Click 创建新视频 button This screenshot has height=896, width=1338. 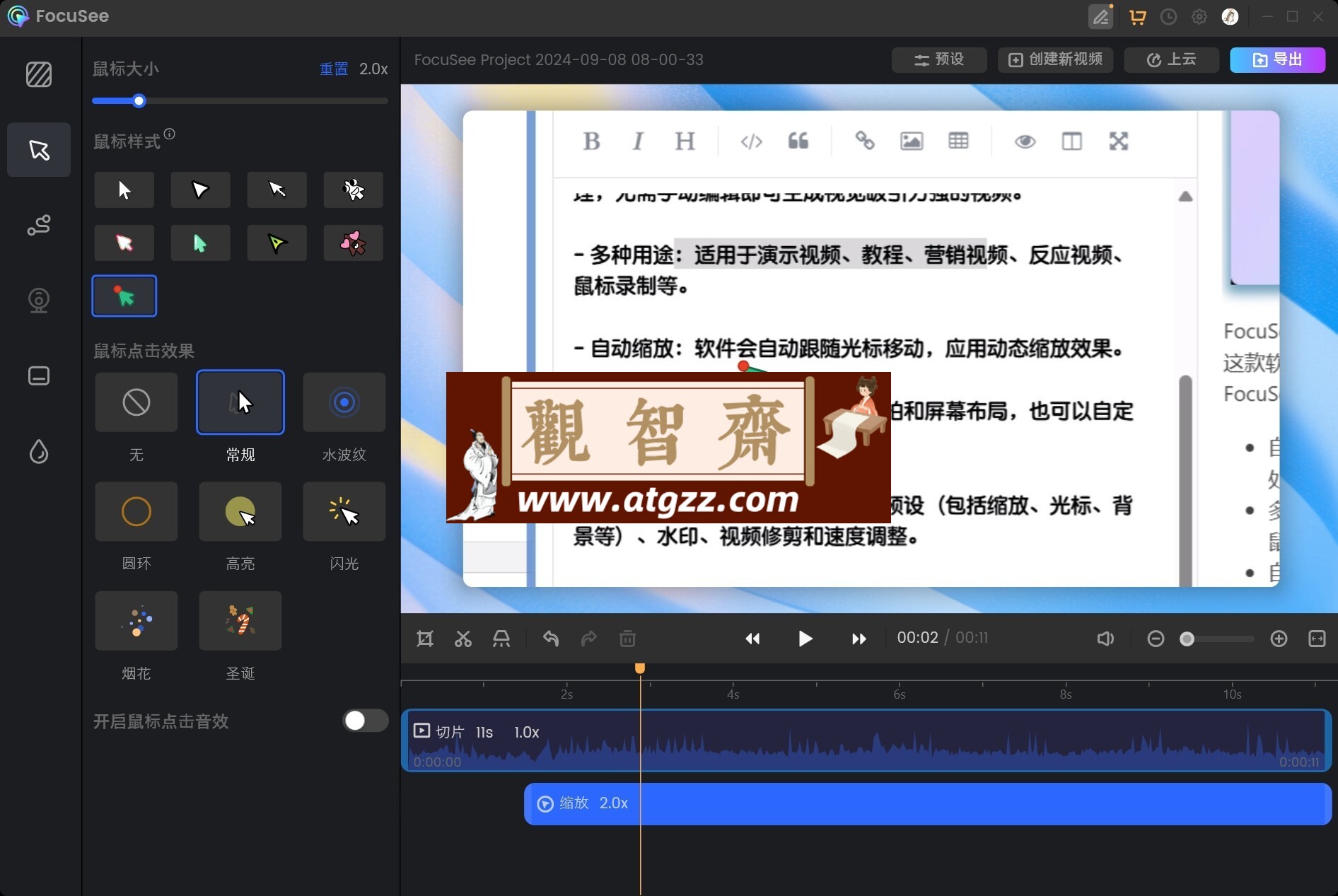[1055, 59]
